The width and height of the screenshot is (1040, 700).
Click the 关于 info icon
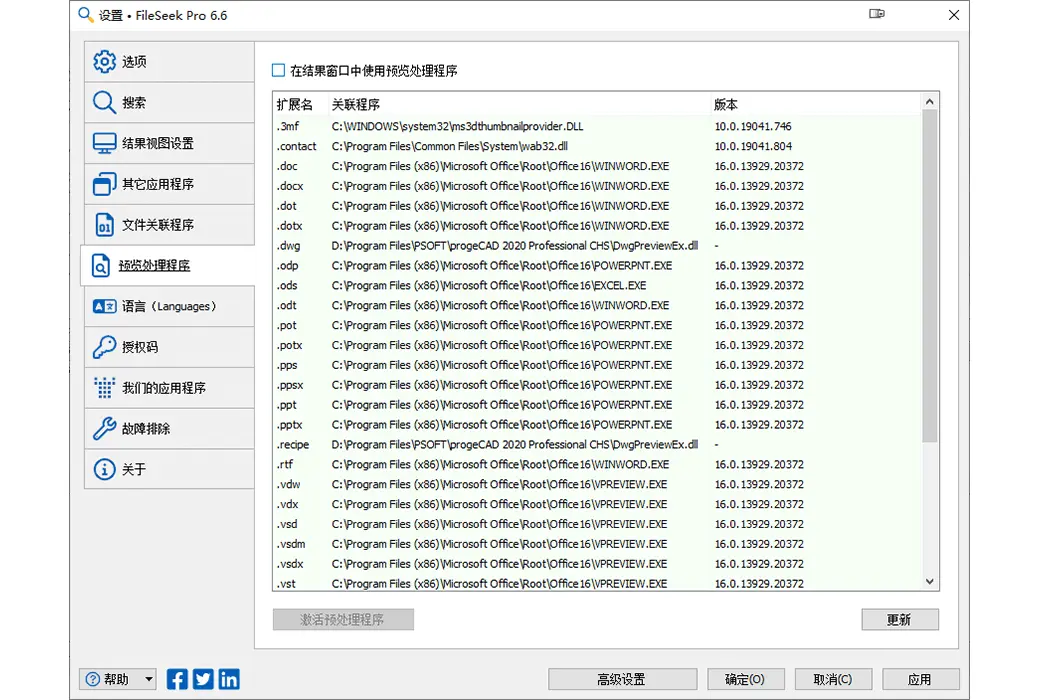tap(104, 469)
